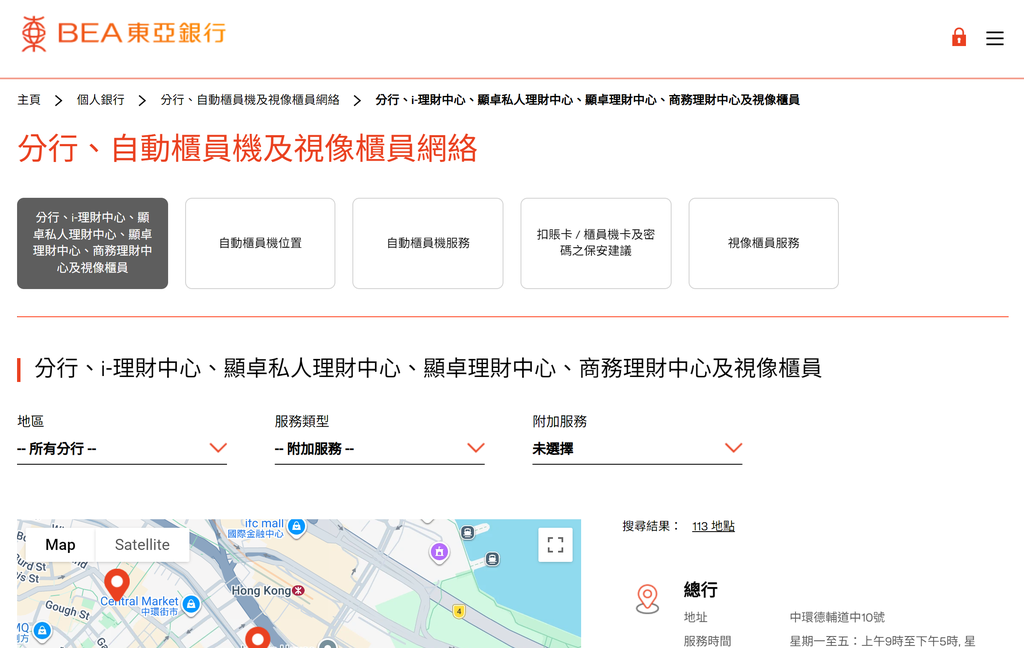This screenshot has height=648, width=1024.
Task: Click the 總行 location pin icon
Action: (647, 599)
